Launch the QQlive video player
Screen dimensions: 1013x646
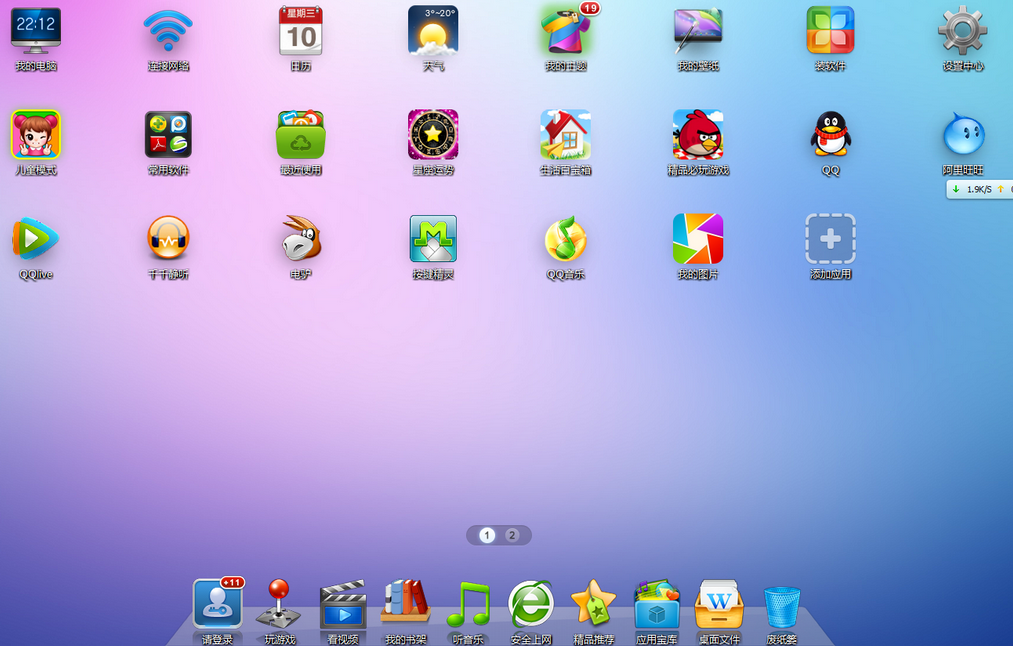[36, 239]
